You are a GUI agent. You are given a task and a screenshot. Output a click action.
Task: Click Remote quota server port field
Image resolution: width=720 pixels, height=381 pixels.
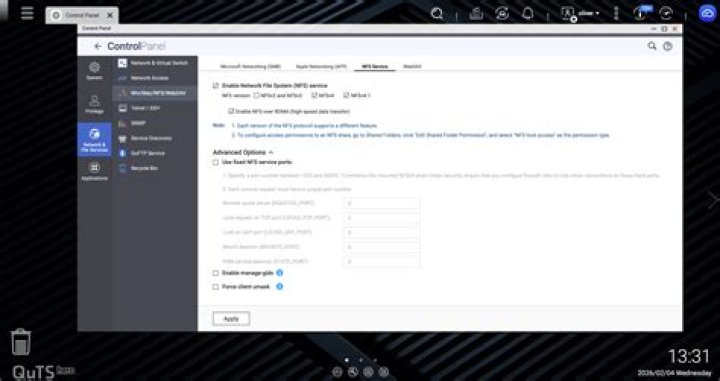tap(381, 203)
